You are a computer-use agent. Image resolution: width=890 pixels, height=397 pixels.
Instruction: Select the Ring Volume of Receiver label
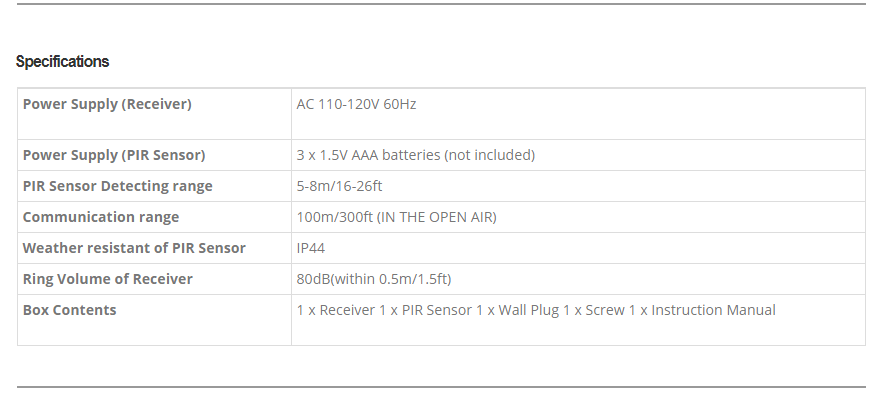click(108, 279)
